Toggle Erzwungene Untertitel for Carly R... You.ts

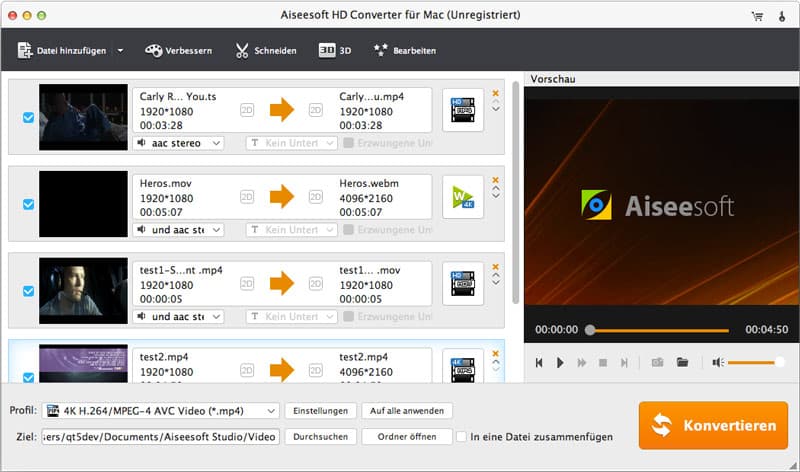click(x=348, y=143)
